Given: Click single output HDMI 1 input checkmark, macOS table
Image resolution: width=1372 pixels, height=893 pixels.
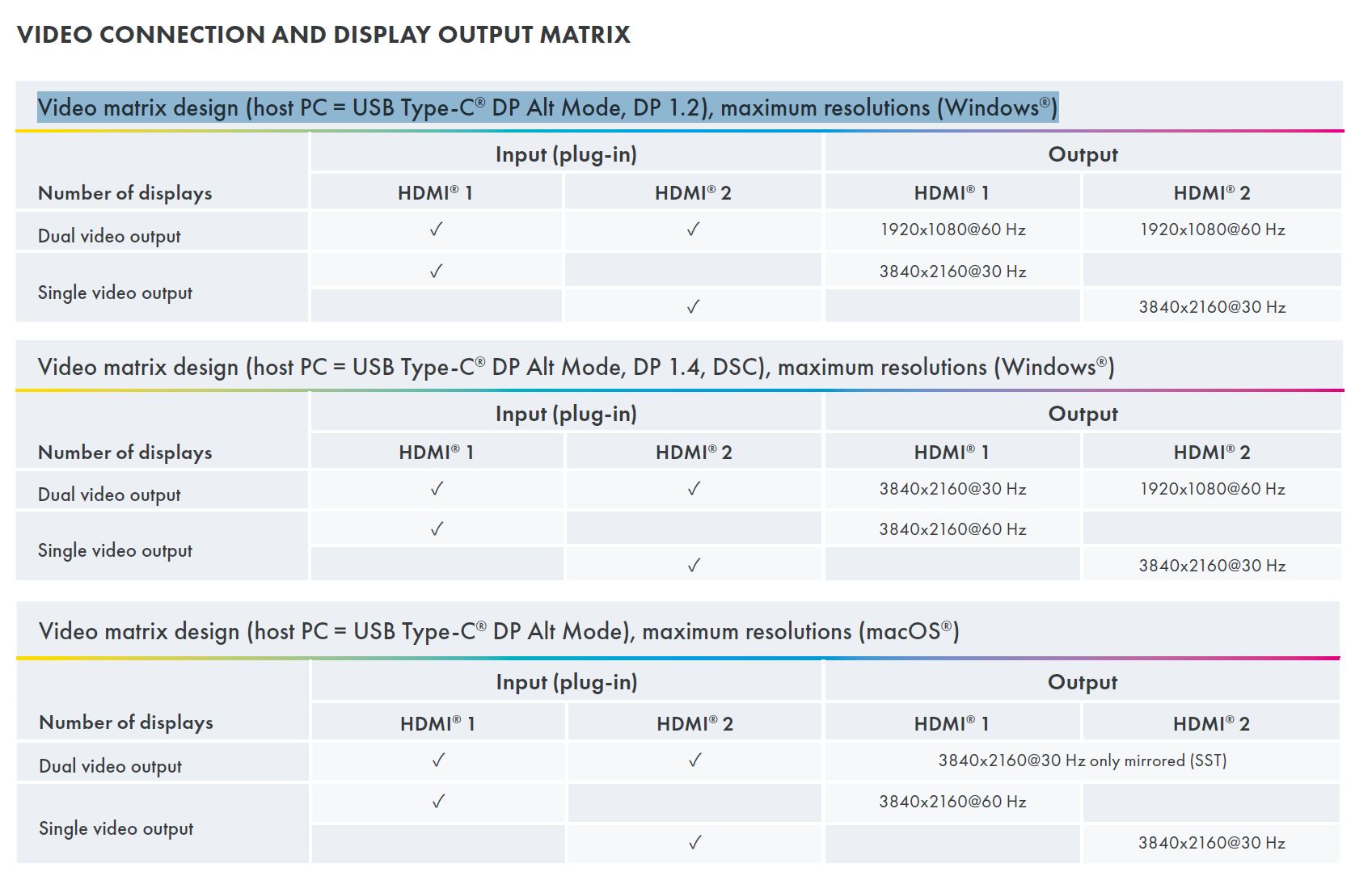Looking at the screenshot, I should click(438, 802).
